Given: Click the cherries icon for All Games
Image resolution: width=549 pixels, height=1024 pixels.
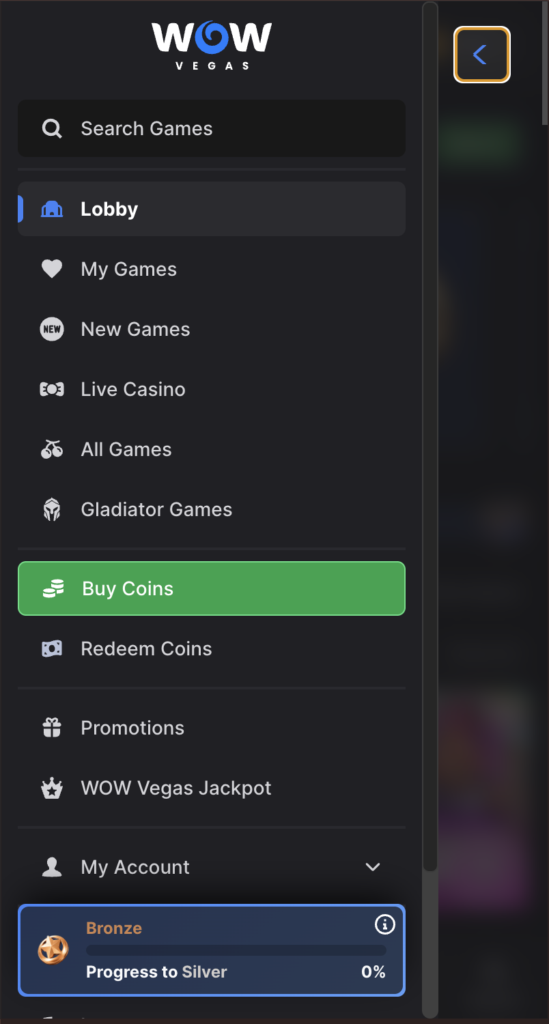Looking at the screenshot, I should click(52, 449).
